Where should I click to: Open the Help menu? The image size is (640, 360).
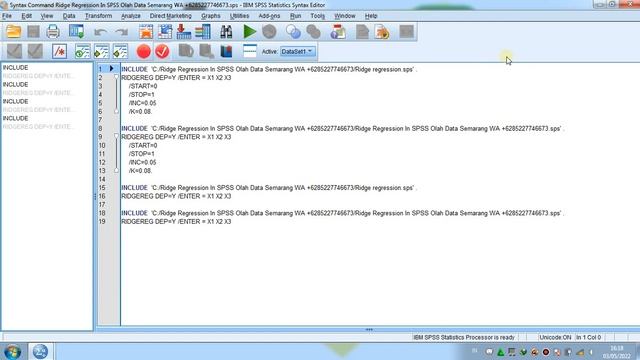371,16
